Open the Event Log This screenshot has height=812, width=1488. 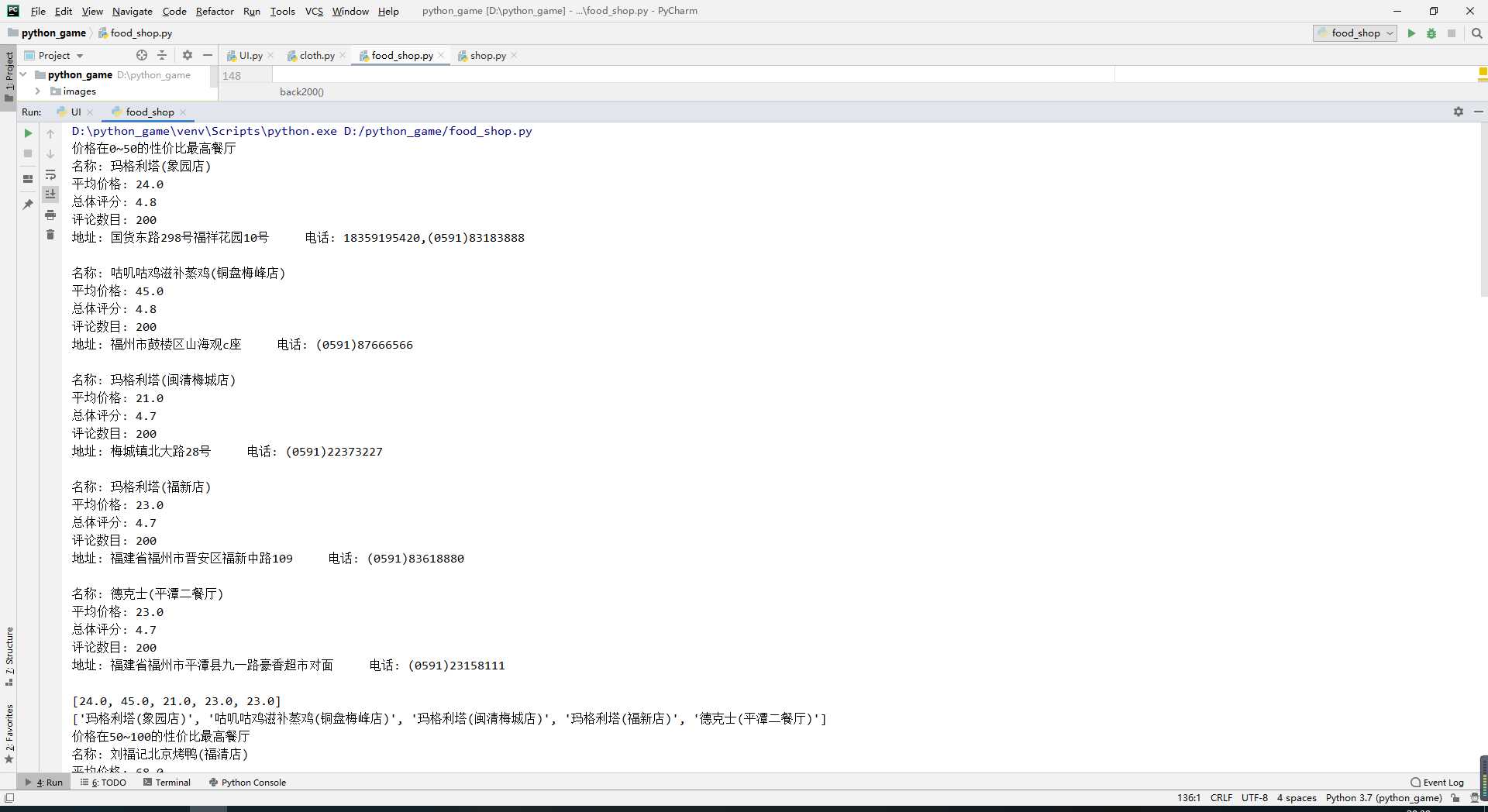(1437, 783)
